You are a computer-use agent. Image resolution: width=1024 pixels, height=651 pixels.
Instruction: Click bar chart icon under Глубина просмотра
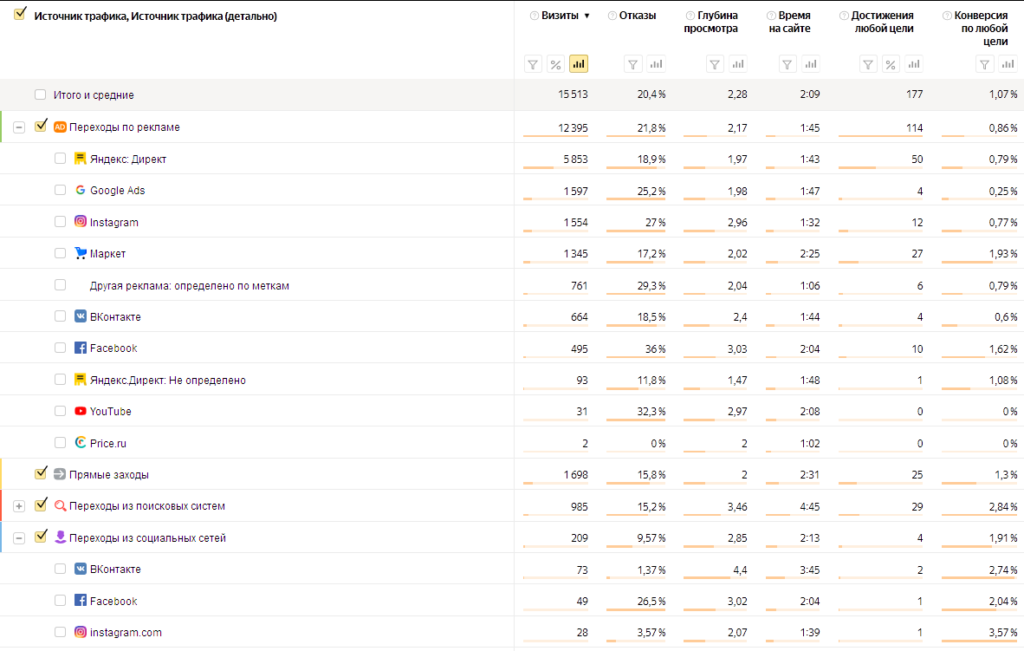pos(737,64)
